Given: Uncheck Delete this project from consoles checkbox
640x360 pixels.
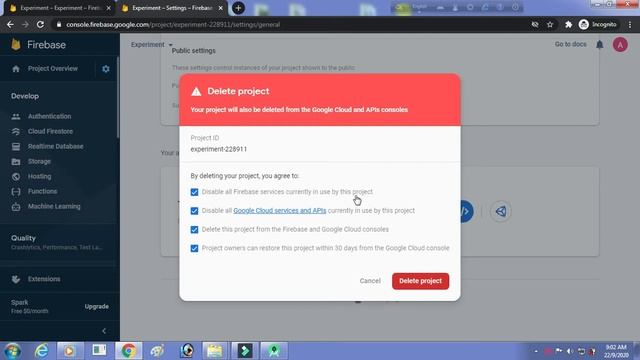Looking at the screenshot, I should point(194,230).
